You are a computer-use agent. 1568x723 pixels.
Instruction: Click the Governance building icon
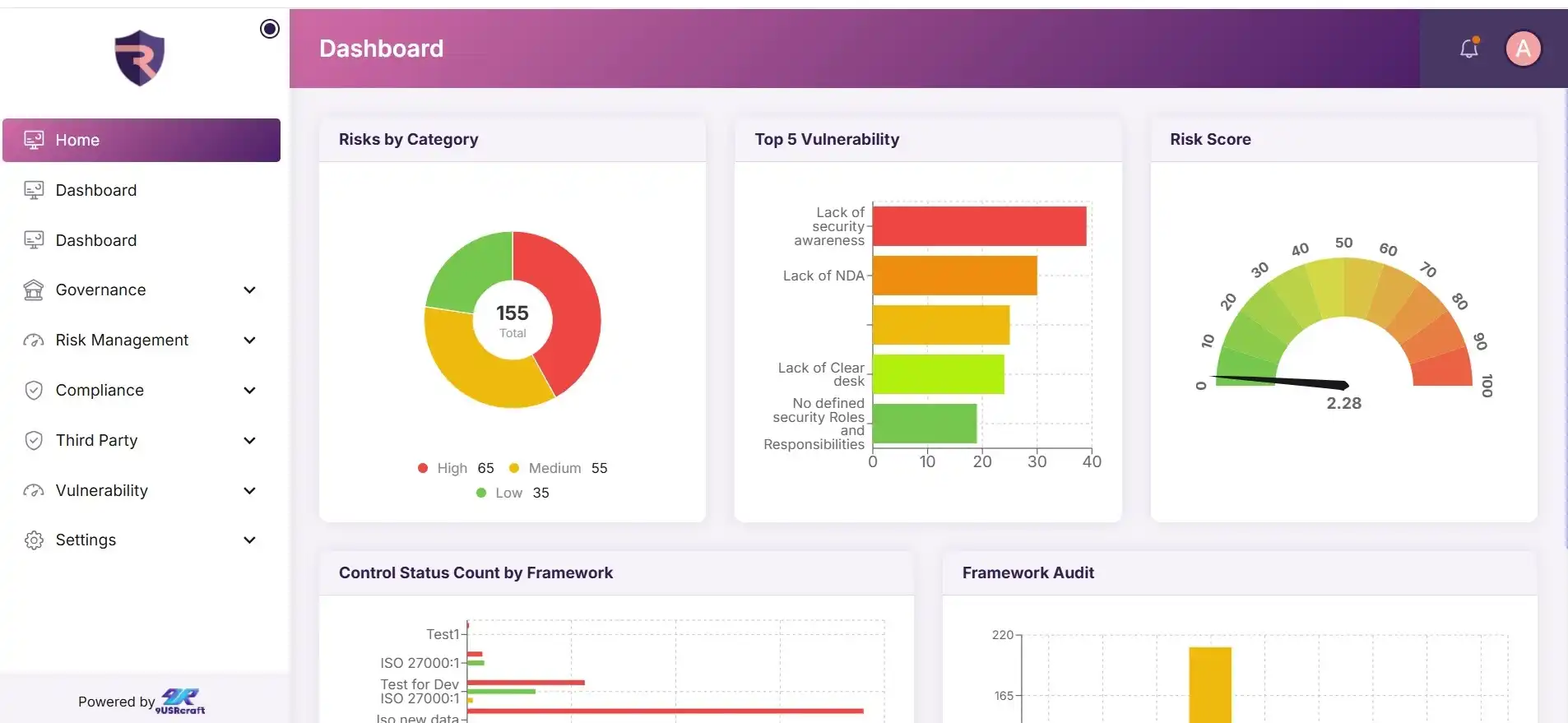coord(34,290)
